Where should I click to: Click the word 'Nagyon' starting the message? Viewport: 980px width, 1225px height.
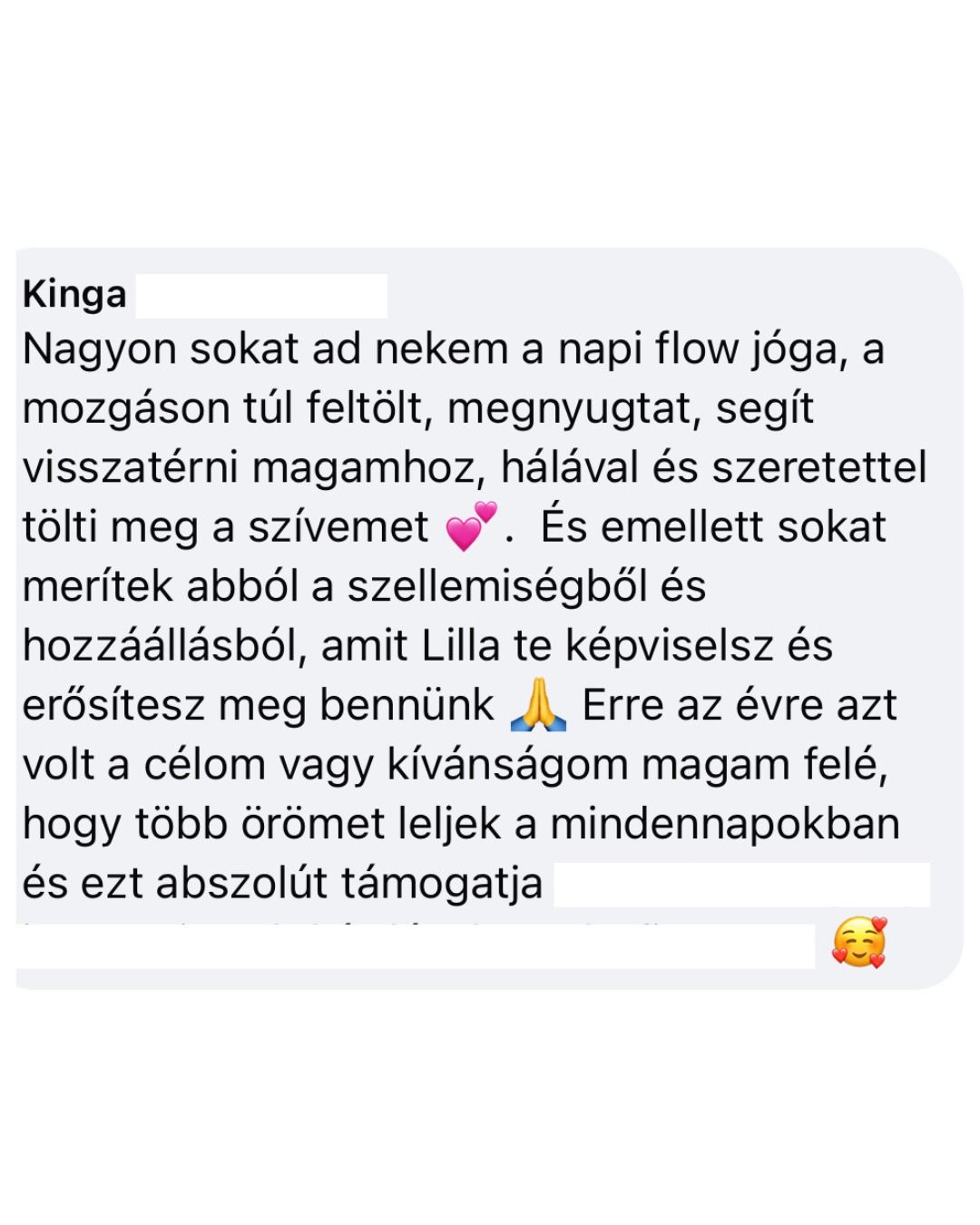[100, 350]
